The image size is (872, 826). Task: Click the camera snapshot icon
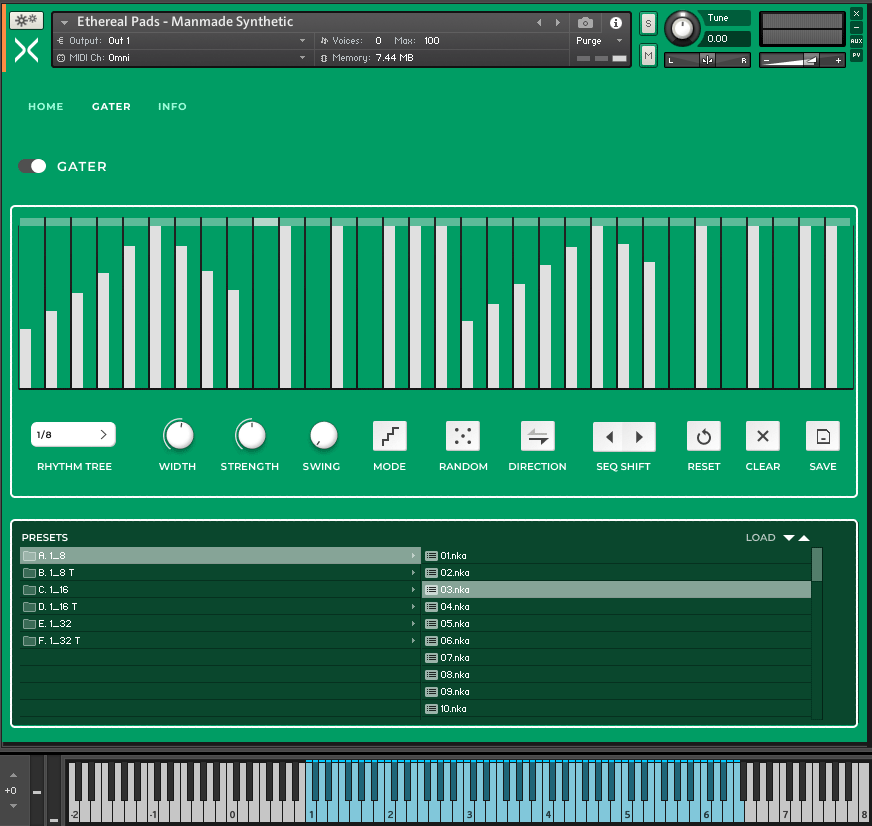point(585,23)
